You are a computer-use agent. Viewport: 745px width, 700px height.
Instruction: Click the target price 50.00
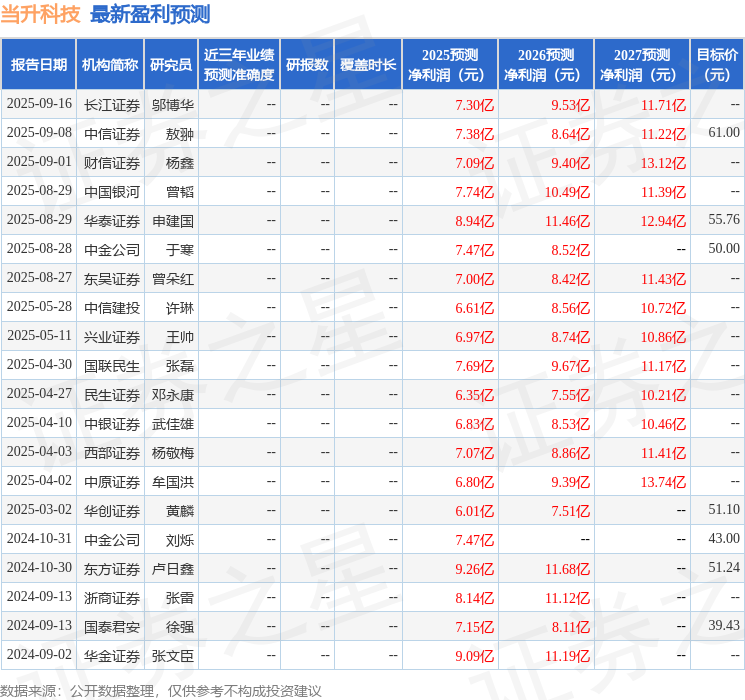pos(724,249)
